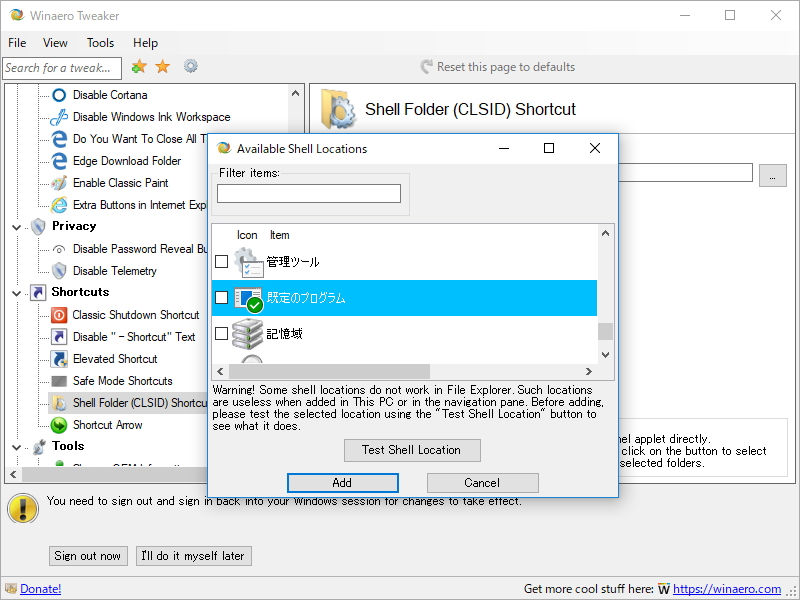Image resolution: width=800 pixels, height=600 pixels.
Task: Click the Enable Classic Paint palette icon
Action: coord(59,183)
